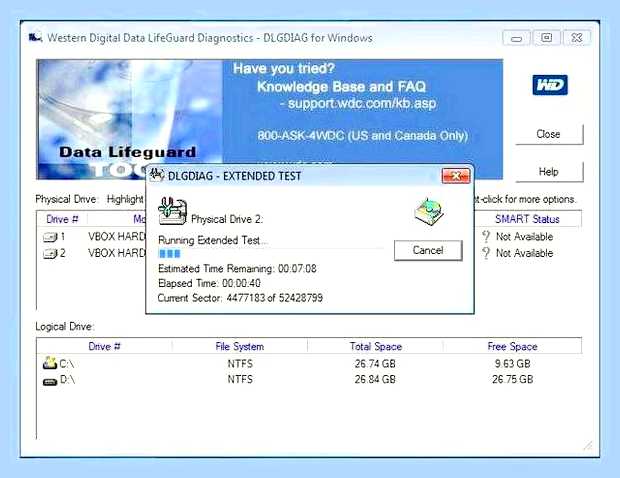
Task: Click the extended test progress bar
Action: pyautogui.click(x=271, y=253)
